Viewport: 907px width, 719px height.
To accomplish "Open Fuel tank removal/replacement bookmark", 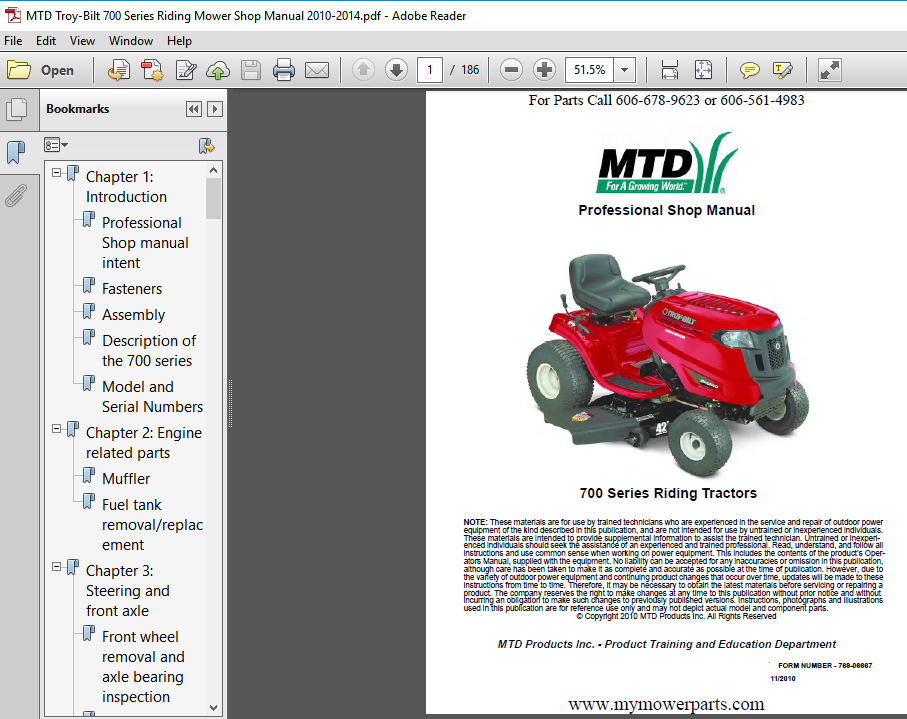I will (x=152, y=525).
